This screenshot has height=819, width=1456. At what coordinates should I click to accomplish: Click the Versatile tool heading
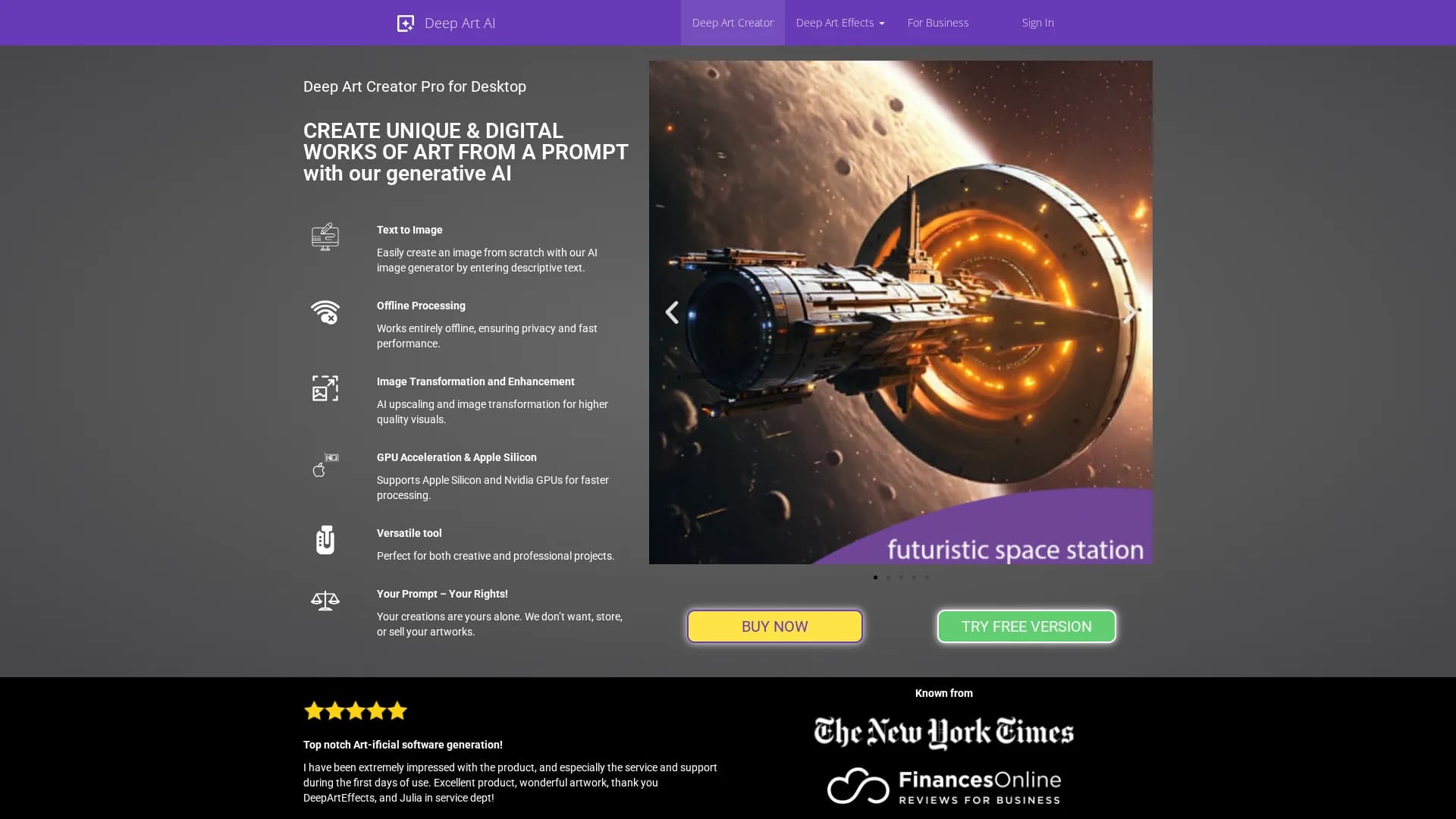[x=409, y=533]
